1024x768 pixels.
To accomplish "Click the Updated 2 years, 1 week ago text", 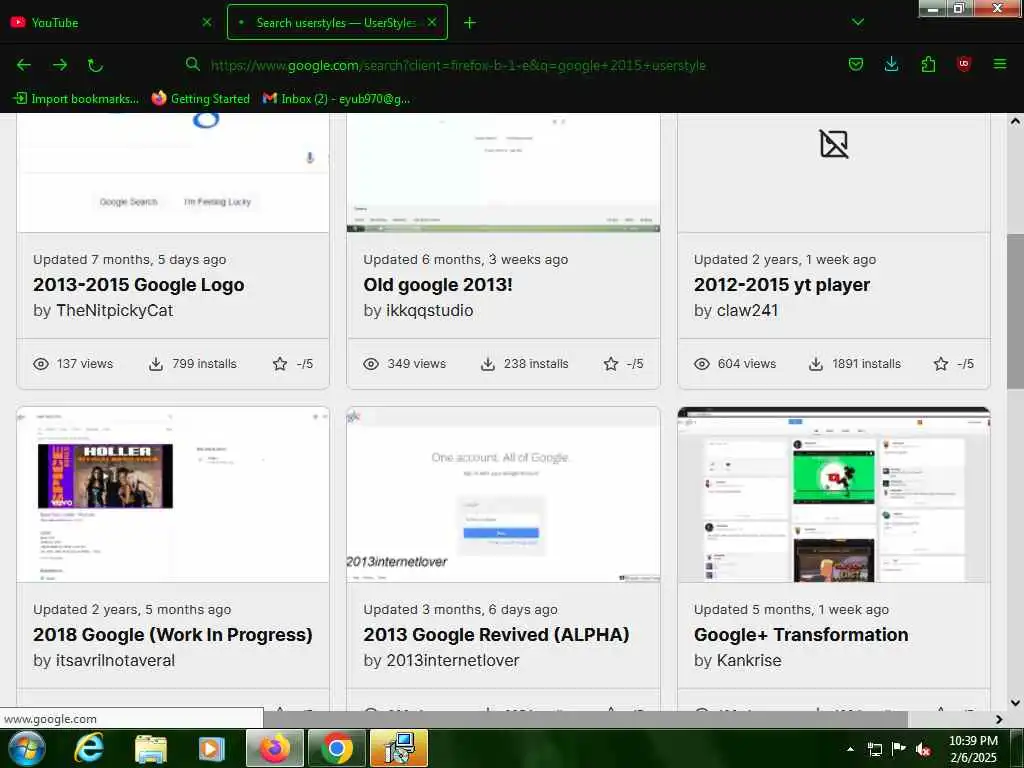I will click(x=785, y=259).
